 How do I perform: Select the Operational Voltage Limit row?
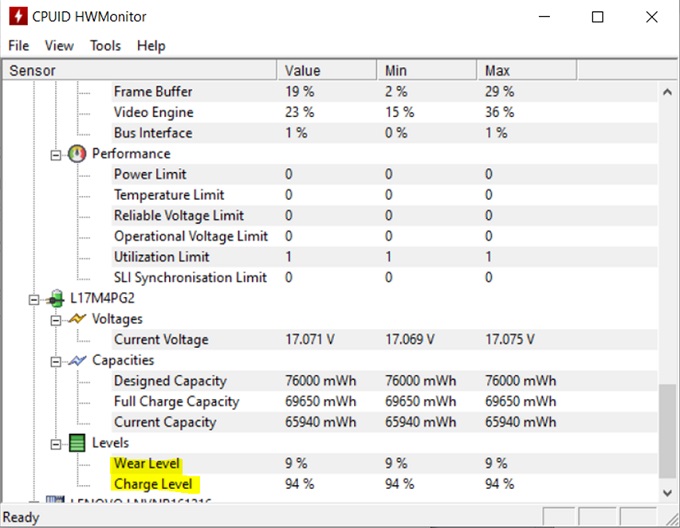click(x=384, y=236)
